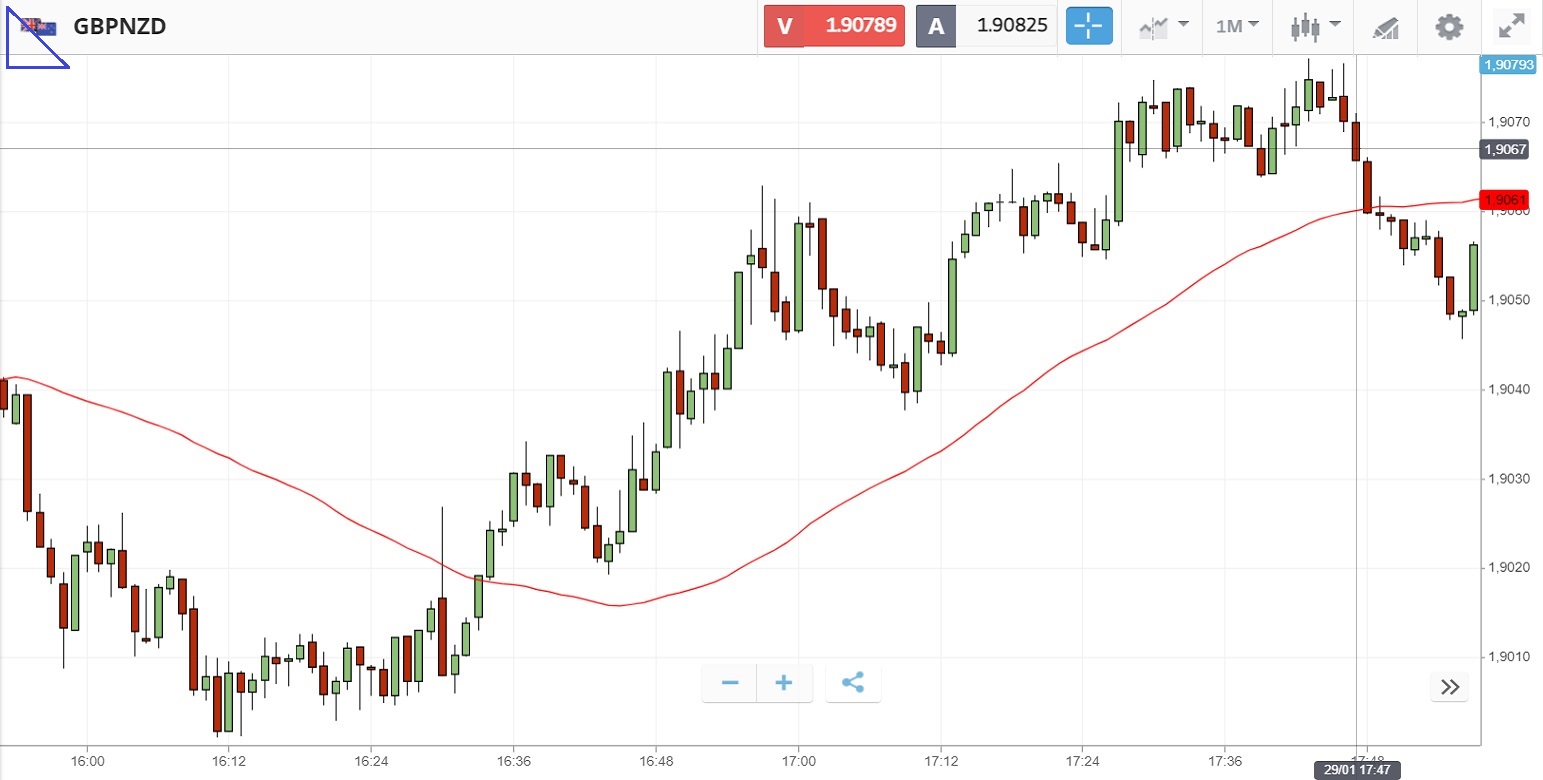Zoom in the chart with plus button
The width and height of the screenshot is (1543, 780).
coord(784,683)
